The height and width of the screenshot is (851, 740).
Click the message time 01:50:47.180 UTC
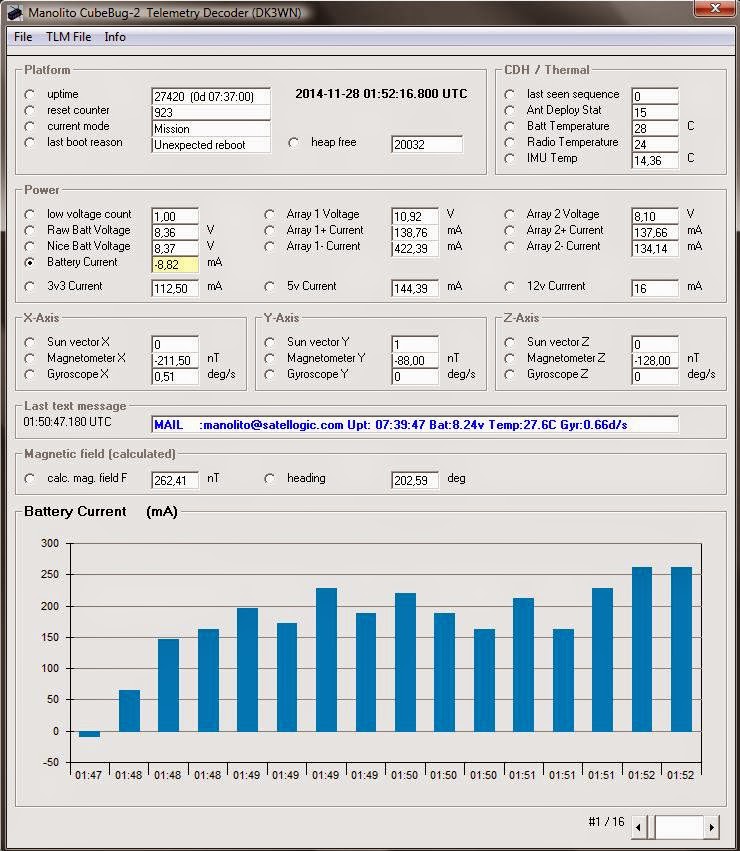67,422
